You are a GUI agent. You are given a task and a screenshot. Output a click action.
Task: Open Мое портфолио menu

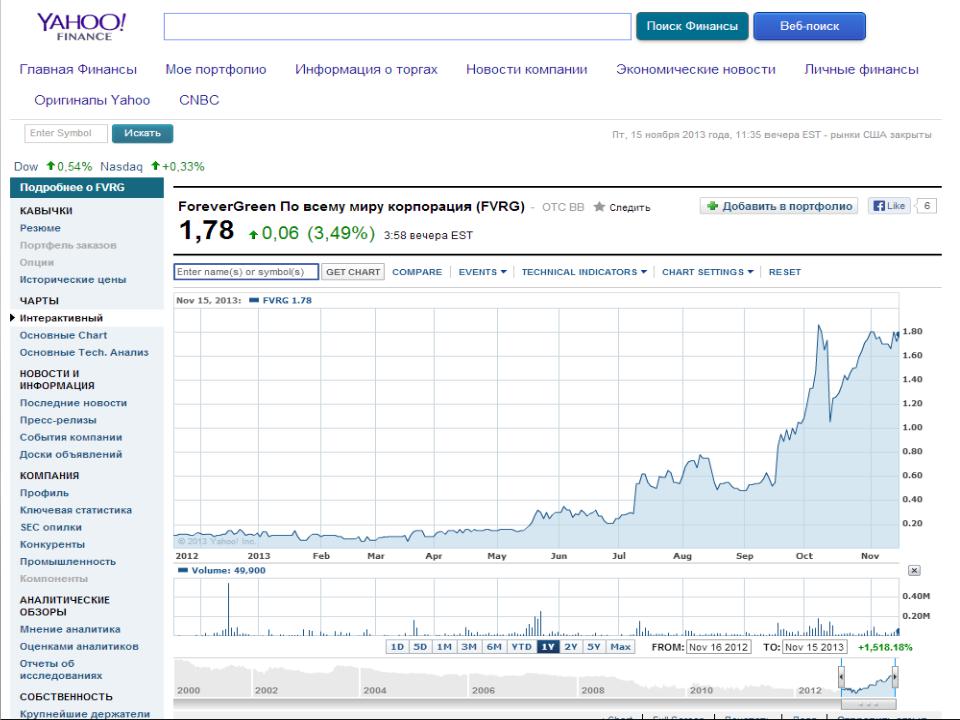[216, 69]
